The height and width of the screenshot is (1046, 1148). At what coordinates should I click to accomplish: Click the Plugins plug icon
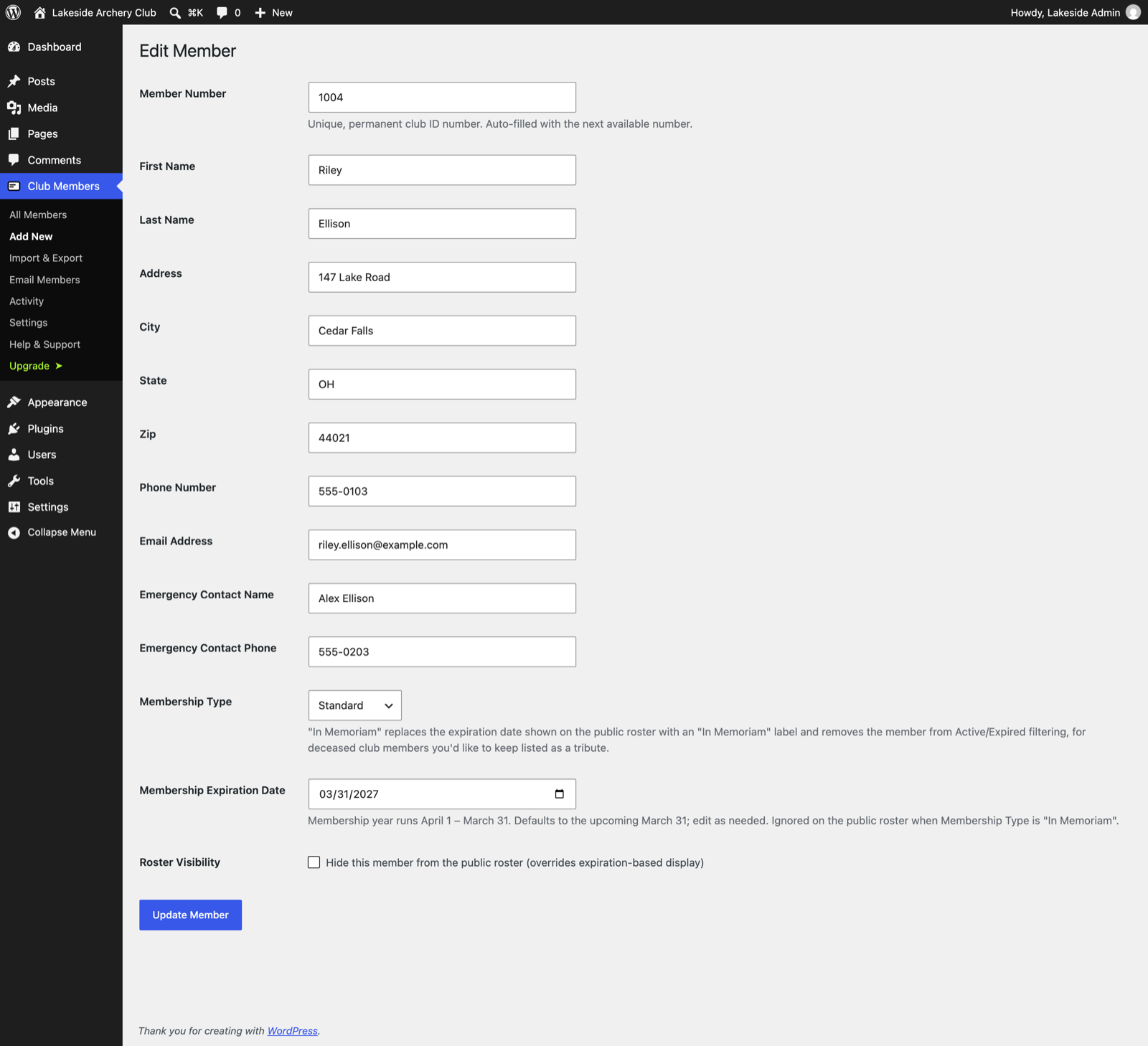14,428
